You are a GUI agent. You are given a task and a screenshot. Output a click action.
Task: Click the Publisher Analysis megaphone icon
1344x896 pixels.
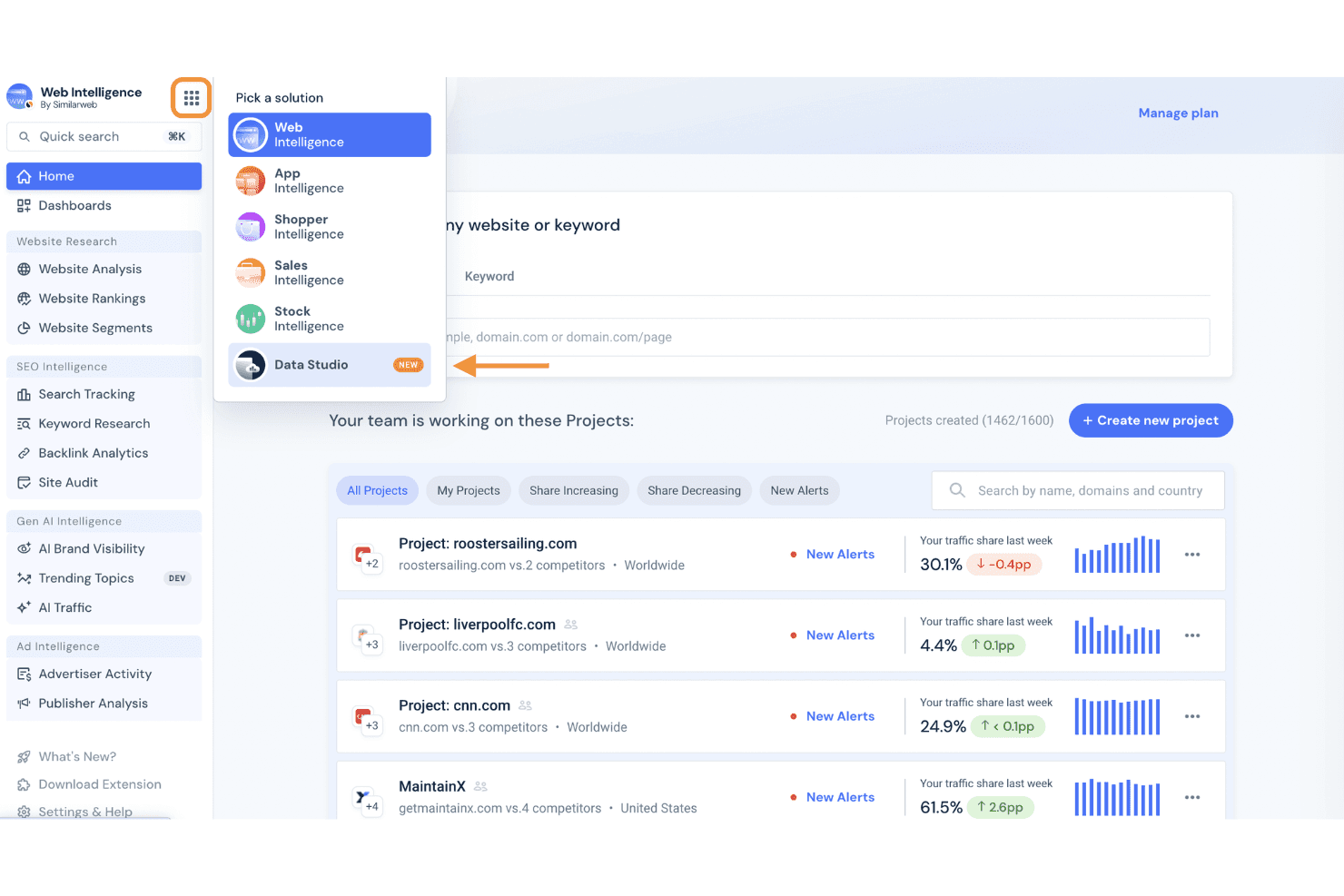point(25,704)
